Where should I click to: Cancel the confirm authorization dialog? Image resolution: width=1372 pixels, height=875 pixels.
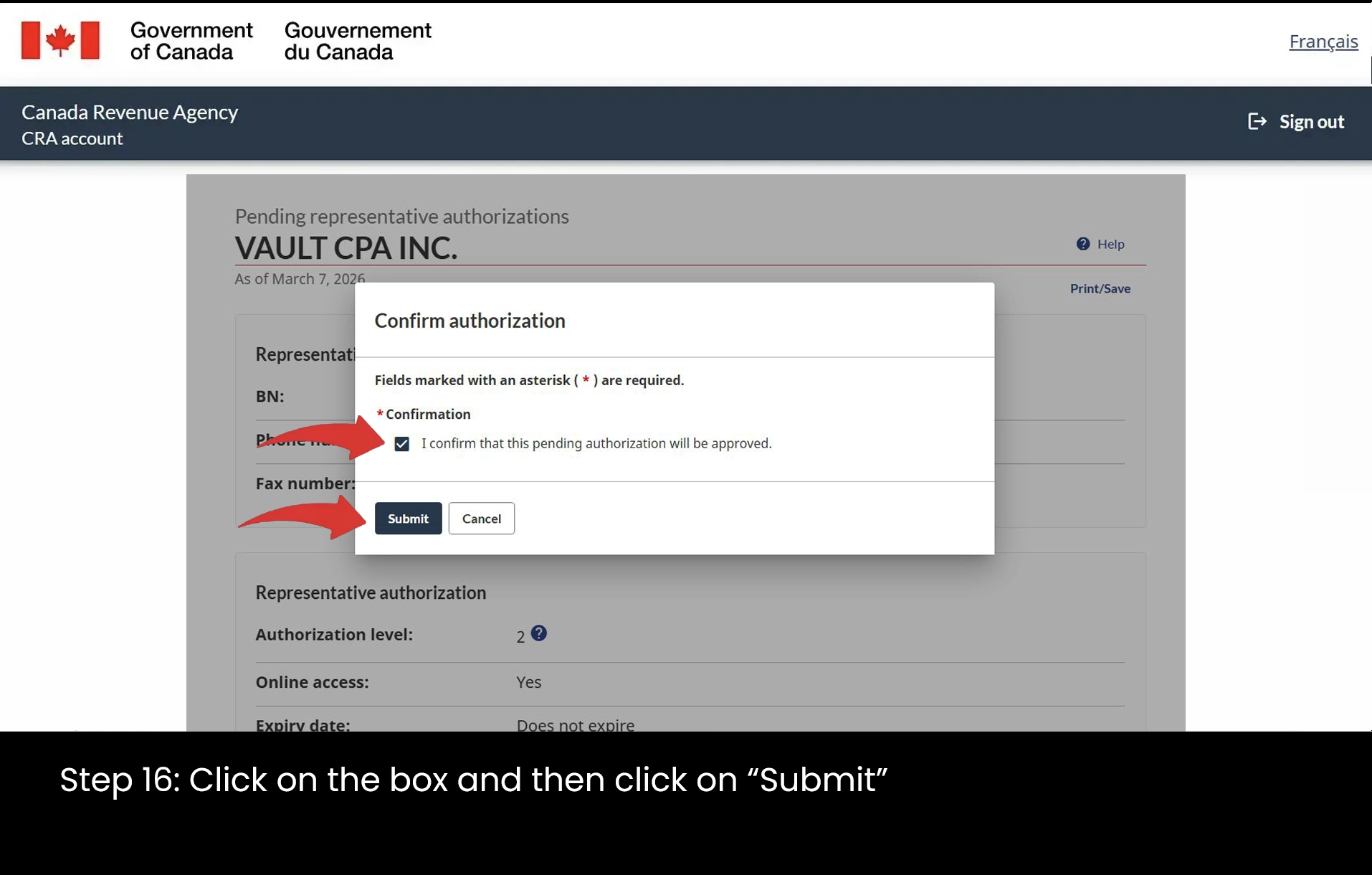pyautogui.click(x=481, y=518)
